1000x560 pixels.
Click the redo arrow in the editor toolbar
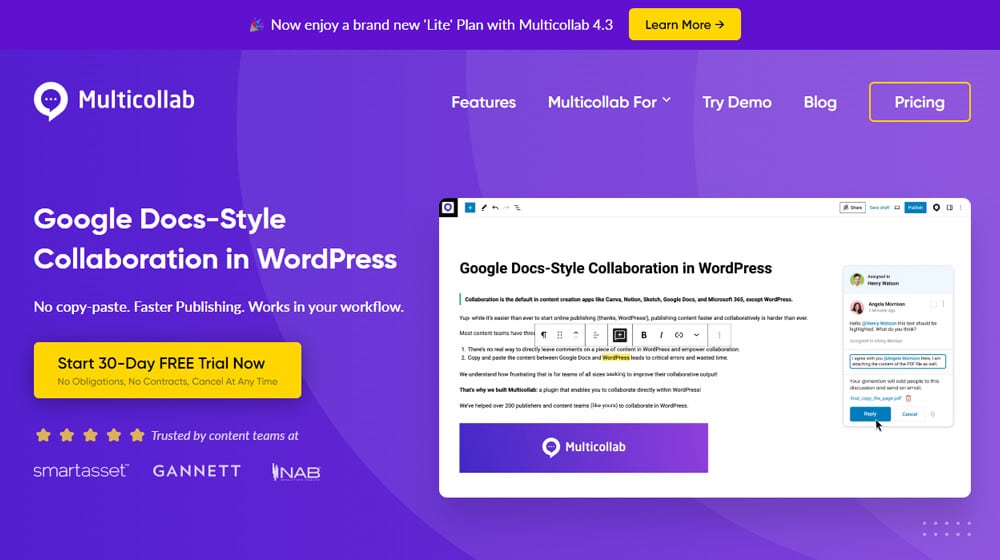click(506, 207)
